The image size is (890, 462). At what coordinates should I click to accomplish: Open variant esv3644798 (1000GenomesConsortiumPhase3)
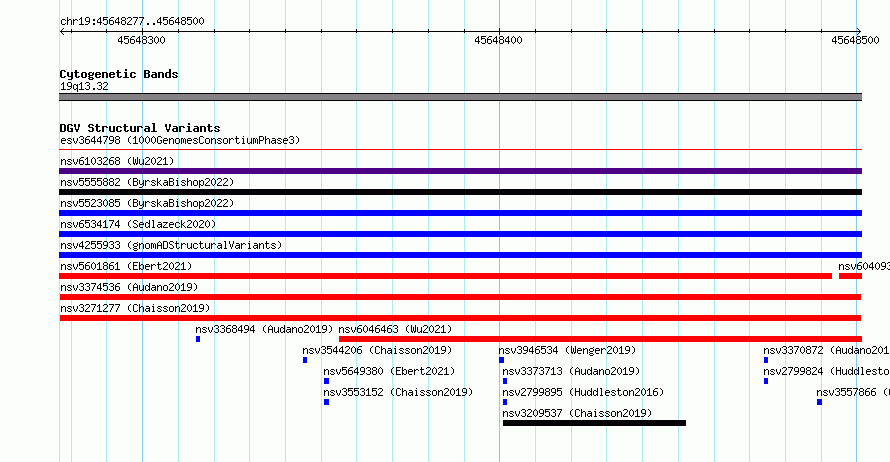click(180, 140)
